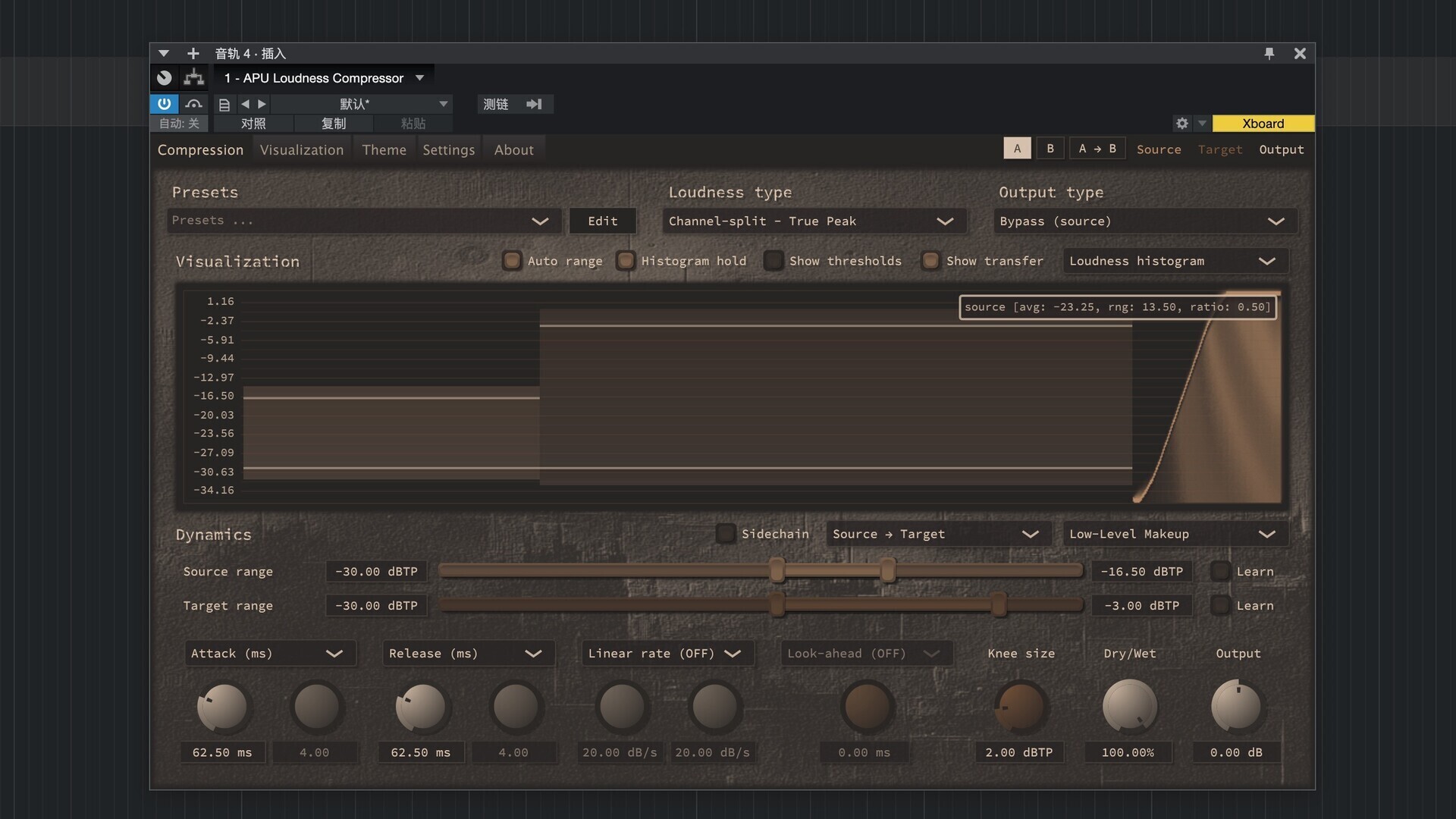Select Source monitoring

[1159, 149]
